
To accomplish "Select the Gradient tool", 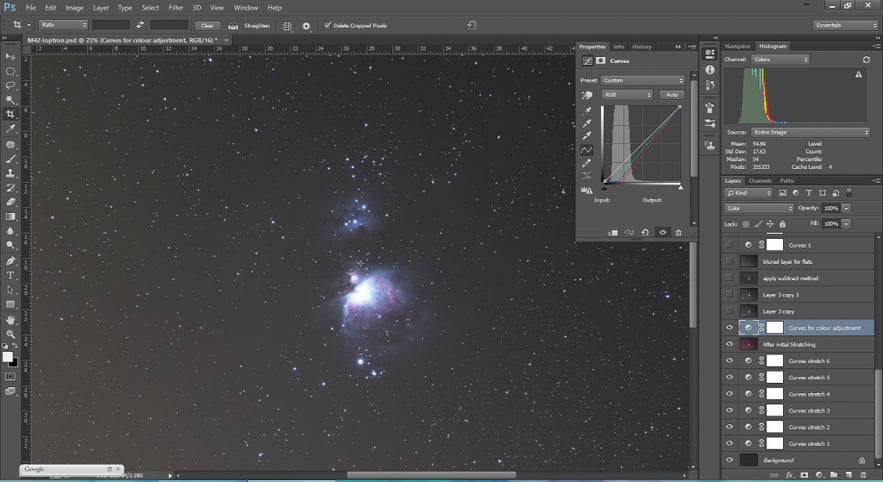I will (10, 216).
